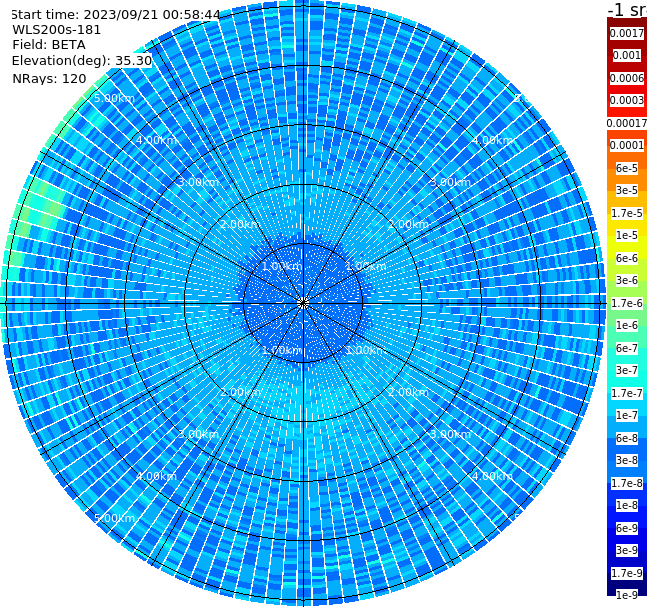Select the 2.00km ring label in the lower-right quadrant

coord(408,392)
